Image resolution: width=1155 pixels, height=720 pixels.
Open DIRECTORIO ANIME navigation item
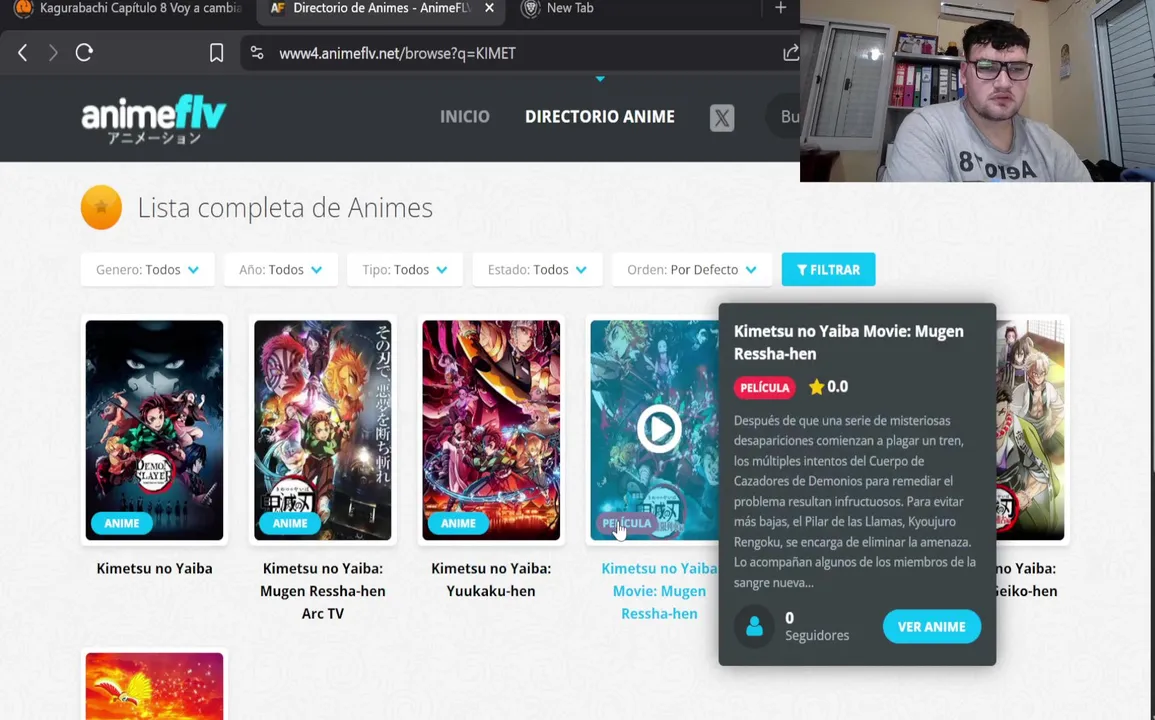coord(600,116)
